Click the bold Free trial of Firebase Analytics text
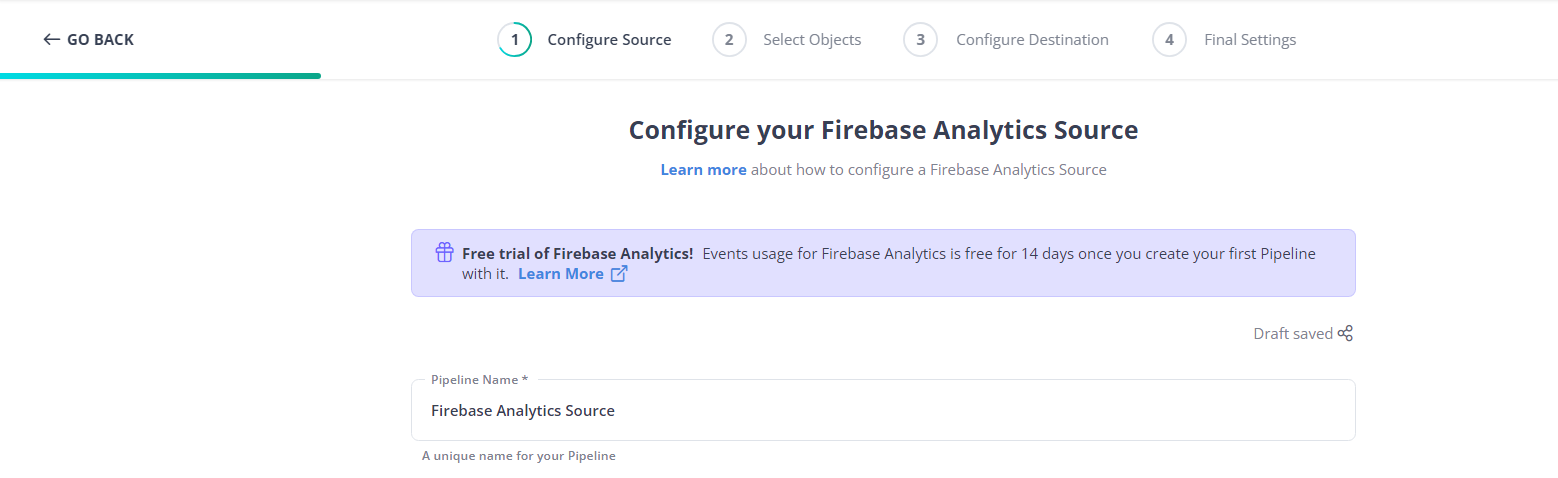Viewport: 1558px width, 478px height. [x=577, y=254]
